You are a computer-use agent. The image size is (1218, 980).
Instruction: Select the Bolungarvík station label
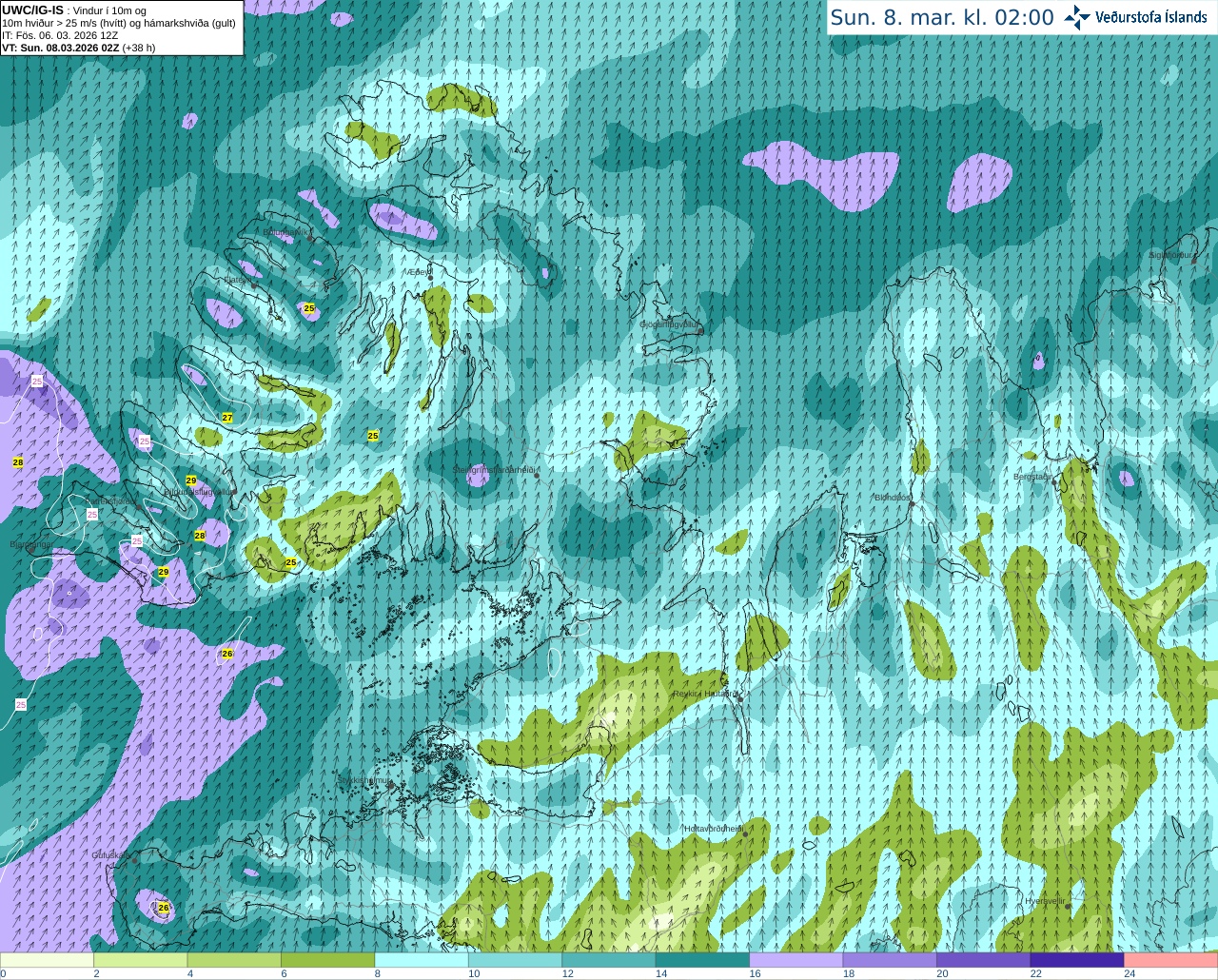coord(285,231)
